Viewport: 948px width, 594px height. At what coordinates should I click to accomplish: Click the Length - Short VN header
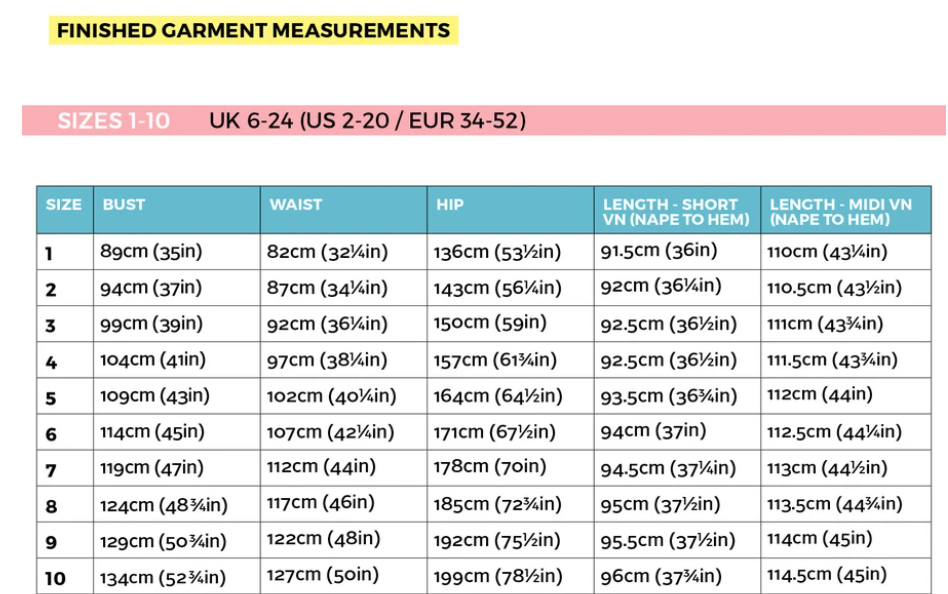pyautogui.click(x=675, y=211)
